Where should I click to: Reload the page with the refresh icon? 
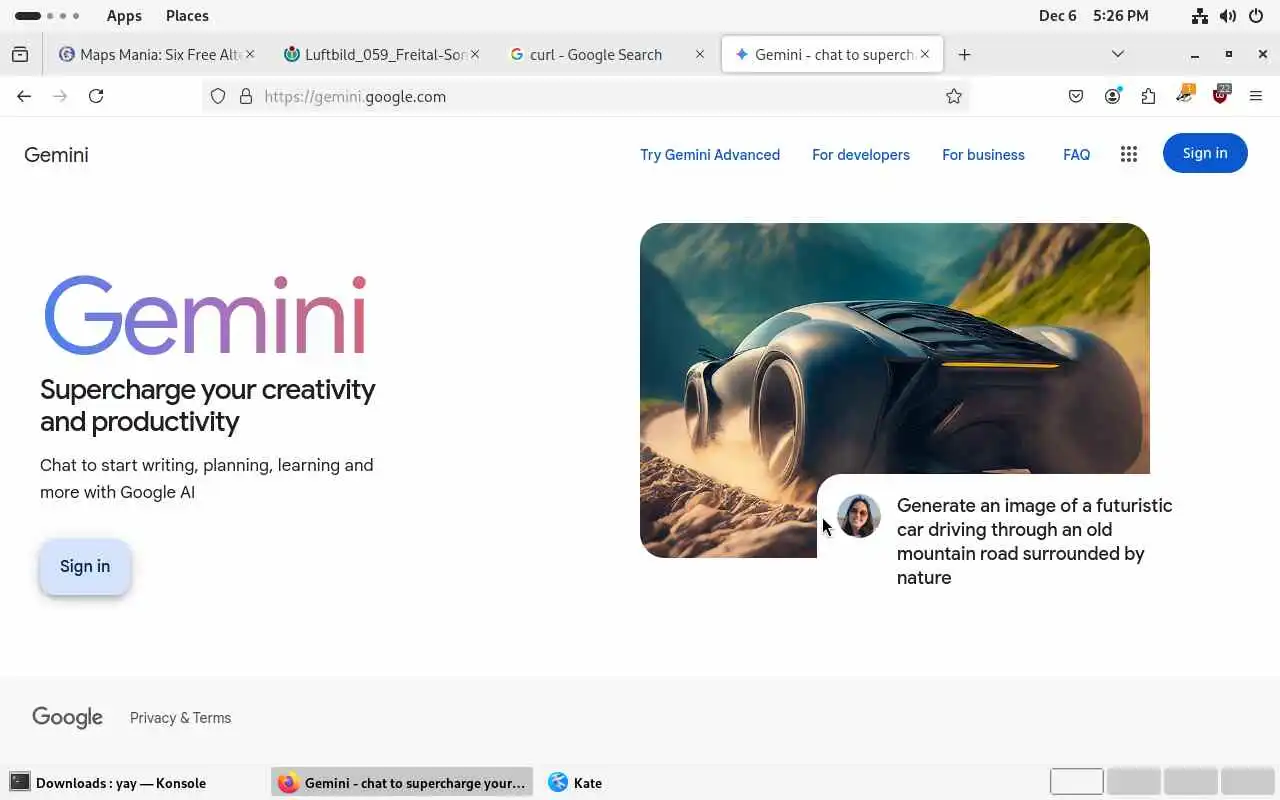point(96,96)
